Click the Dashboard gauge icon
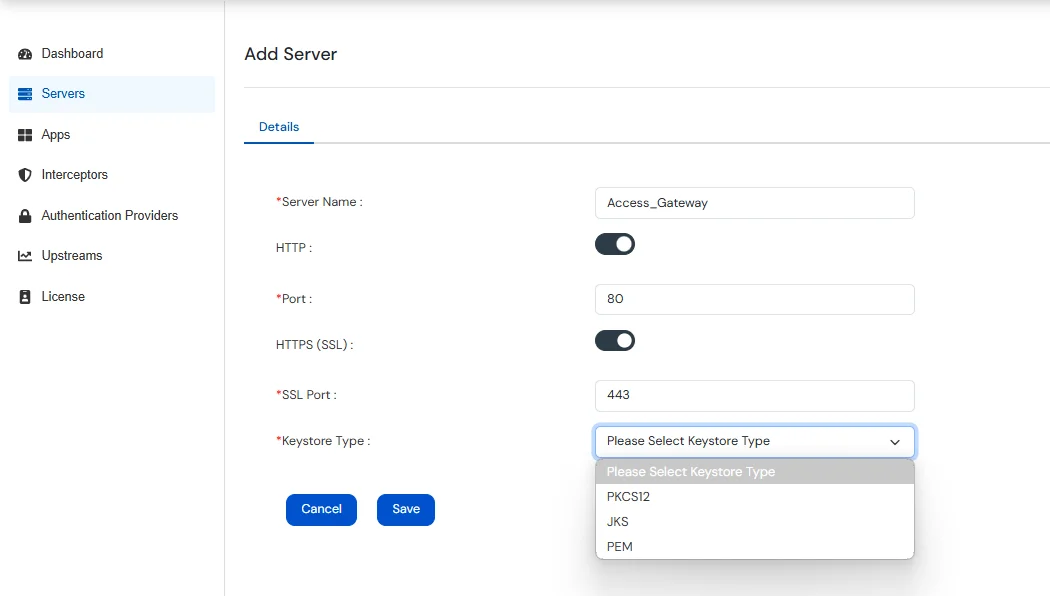Viewport: 1050px width, 596px height. tap(25, 54)
